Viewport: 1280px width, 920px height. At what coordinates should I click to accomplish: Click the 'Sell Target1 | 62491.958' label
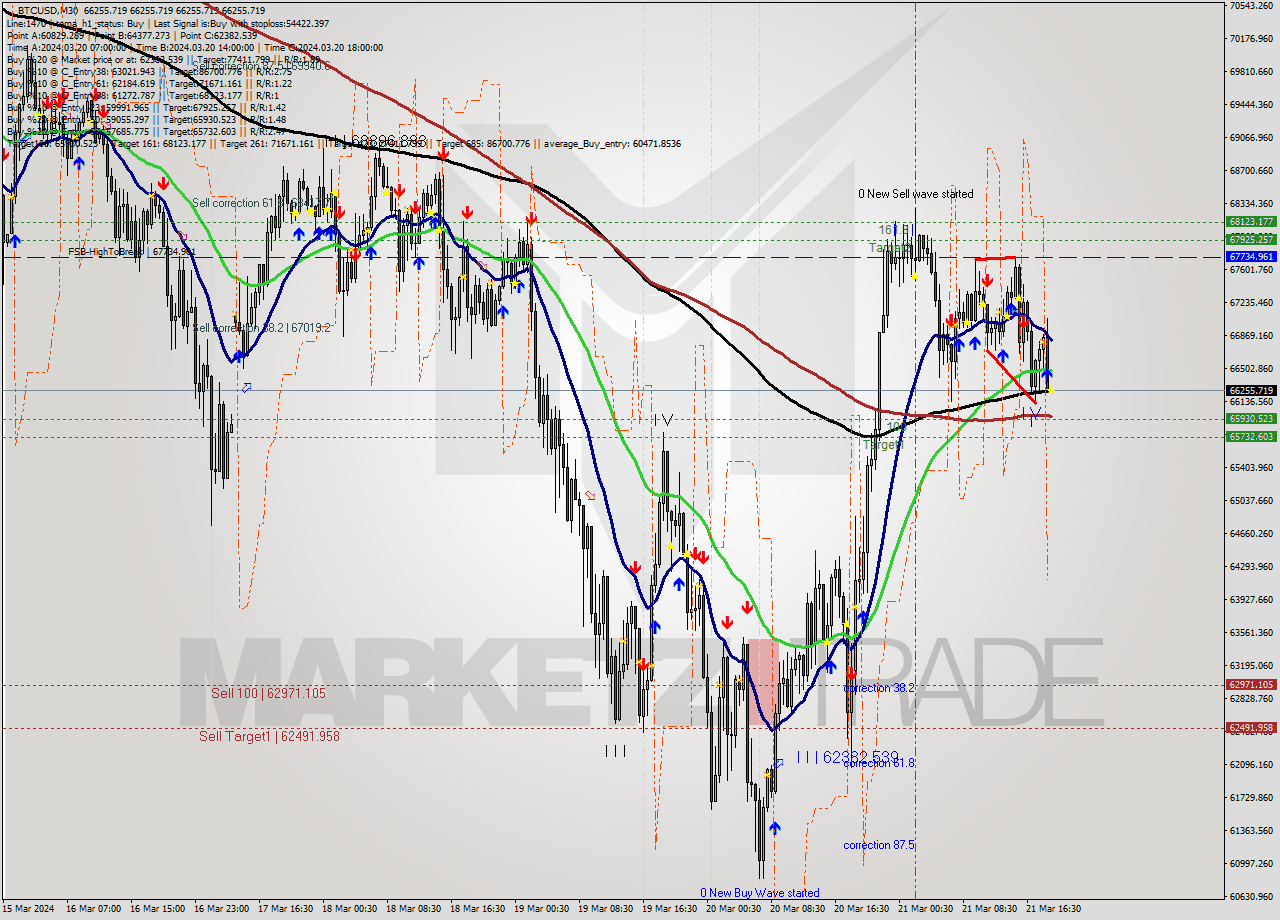tap(269, 736)
